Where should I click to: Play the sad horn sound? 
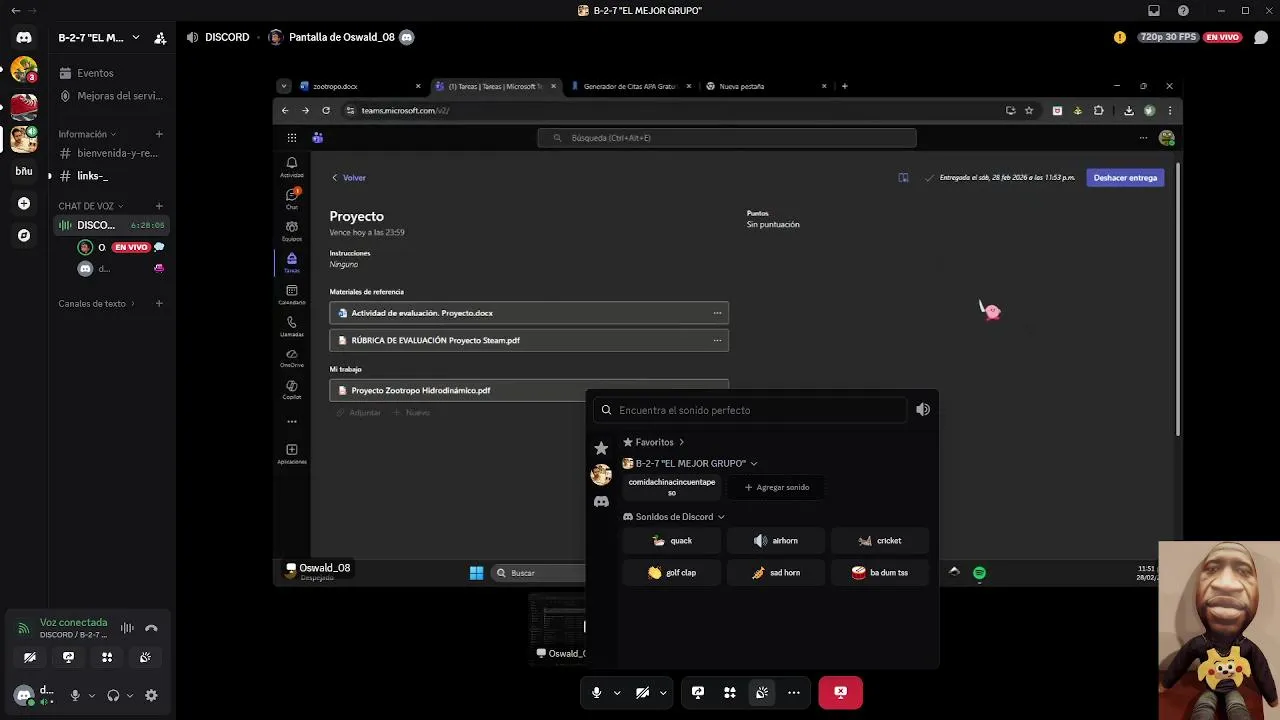point(776,573)
